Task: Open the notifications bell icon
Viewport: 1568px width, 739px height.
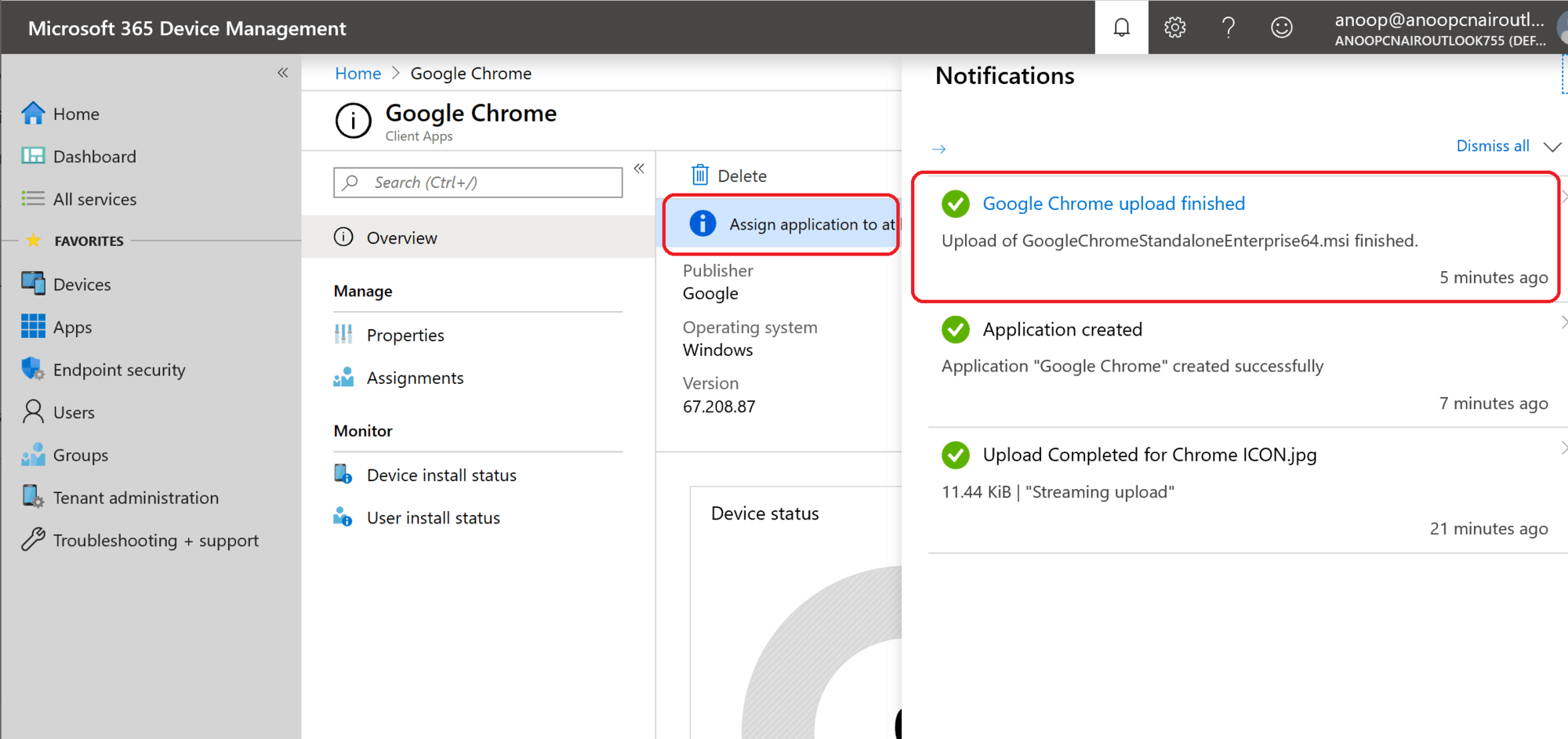Action: 1122,27
